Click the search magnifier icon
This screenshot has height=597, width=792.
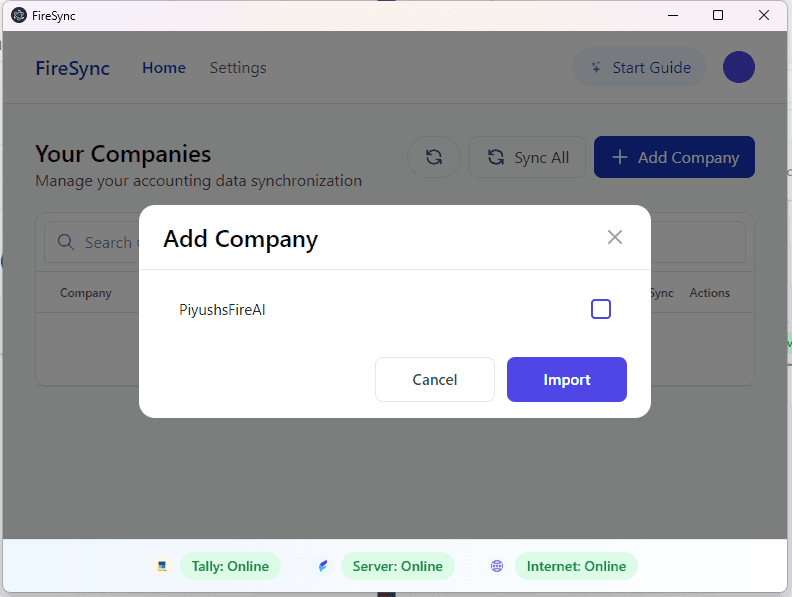coord(66,242)
